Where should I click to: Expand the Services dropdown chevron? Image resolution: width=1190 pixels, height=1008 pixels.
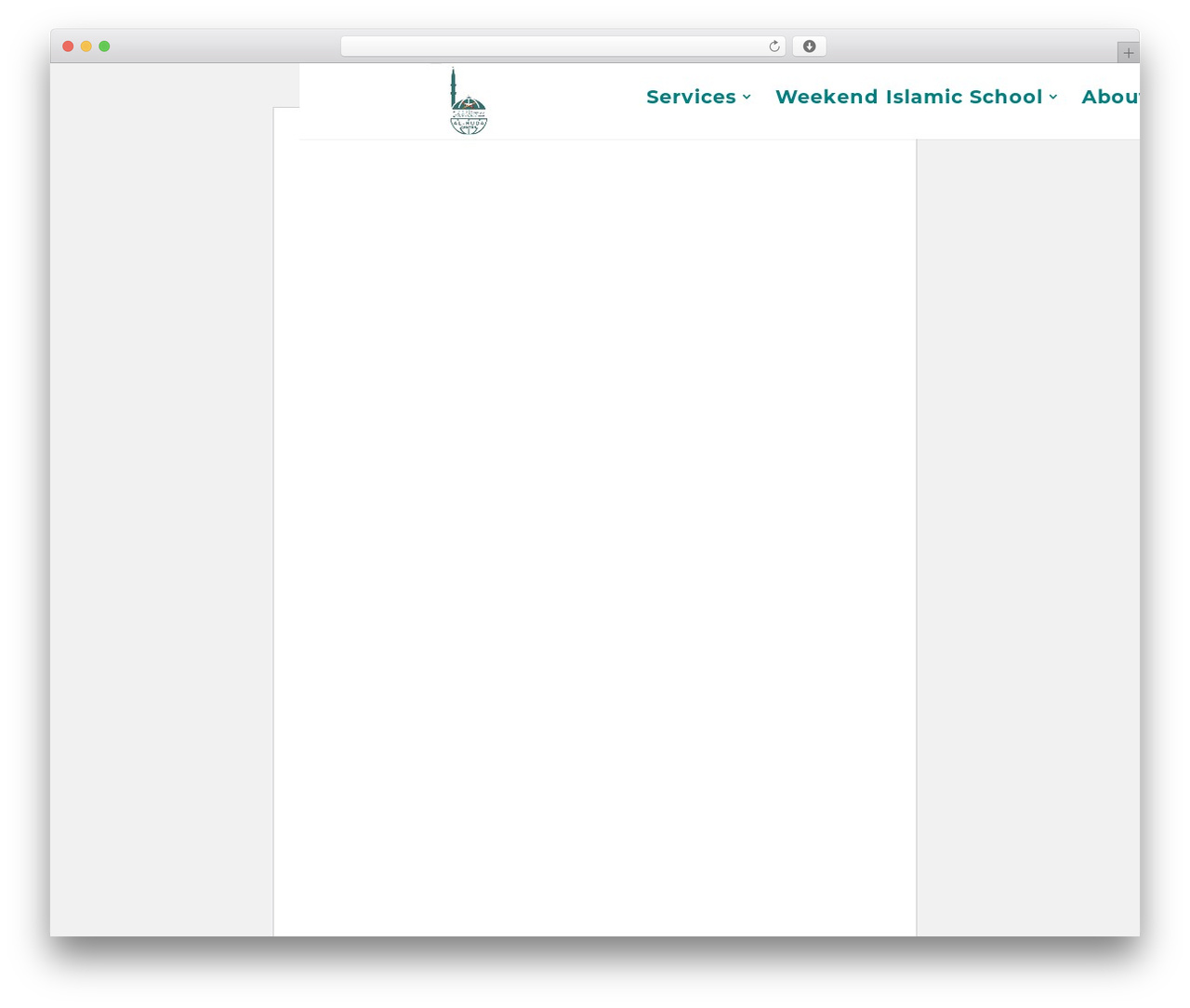click(747, 97)
